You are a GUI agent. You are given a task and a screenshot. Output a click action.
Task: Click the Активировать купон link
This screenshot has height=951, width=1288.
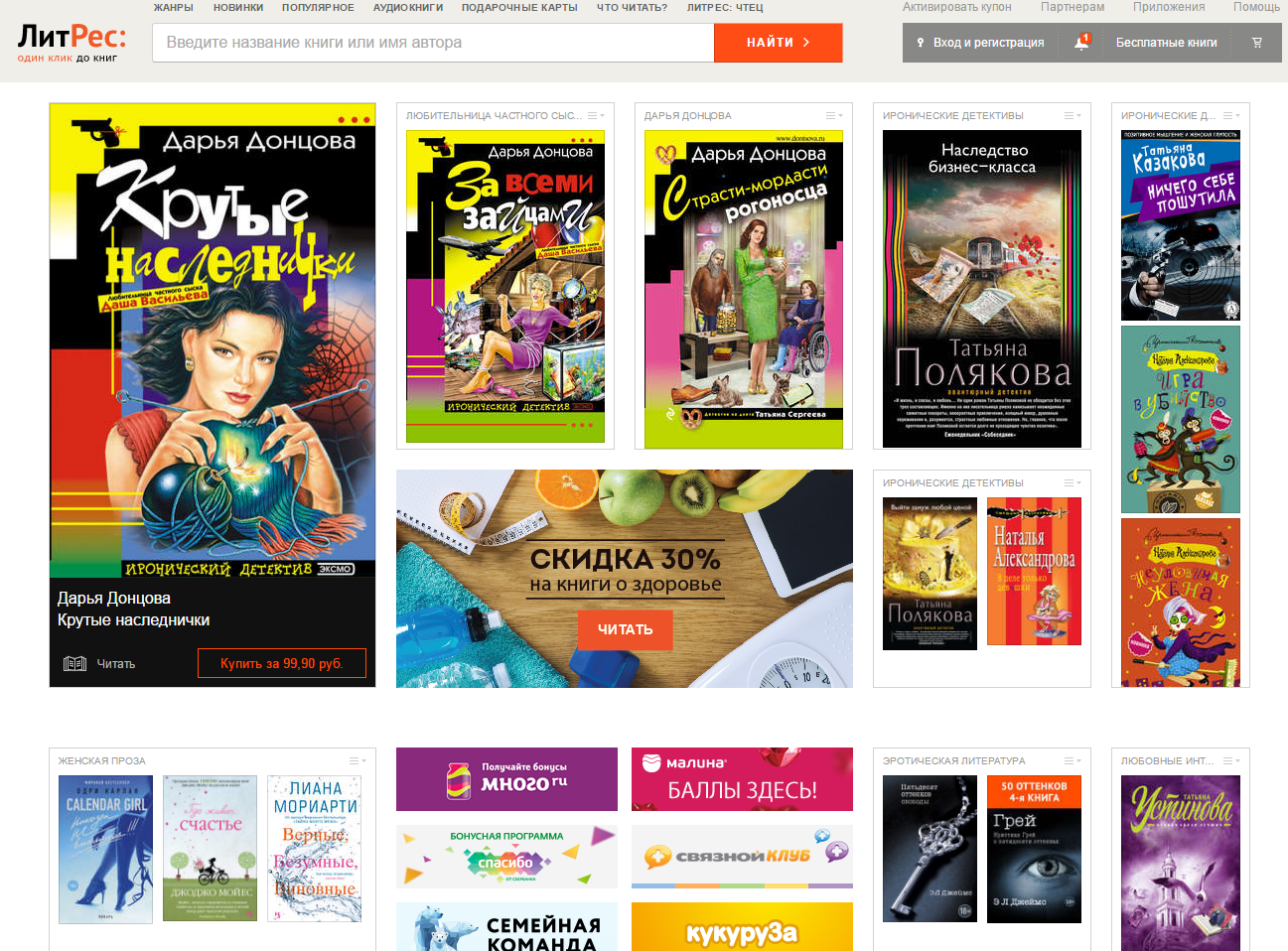coord(957,7)
